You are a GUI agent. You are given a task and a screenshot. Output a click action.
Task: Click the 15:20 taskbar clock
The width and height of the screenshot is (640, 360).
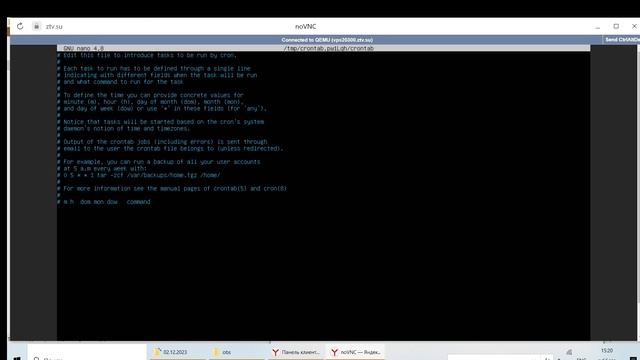pyautogui.click(x=607, y=351)
